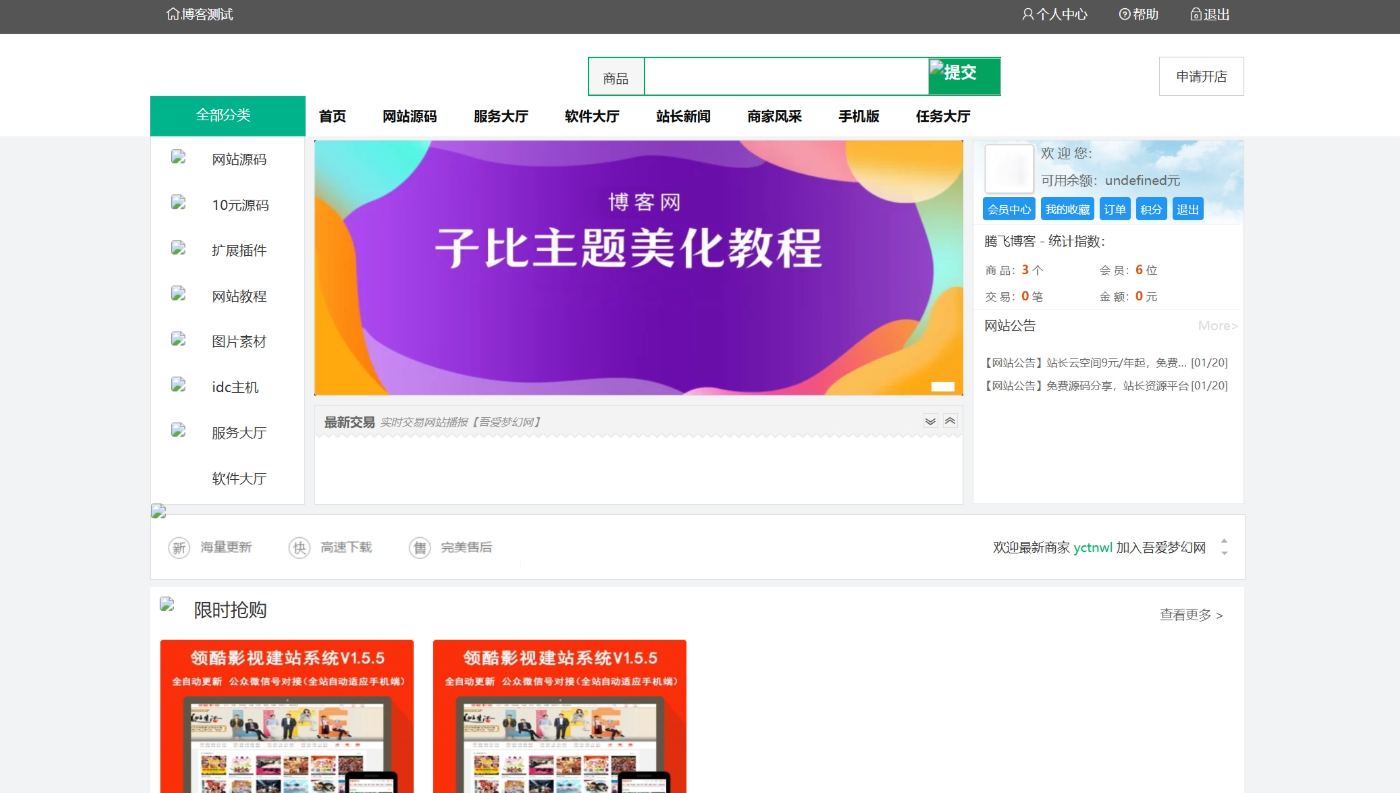Image resolution: width=1400 pixels, height=793 pixels.
Task: Select 扩展插件 in category sidebar
Action: coord(239,250)
